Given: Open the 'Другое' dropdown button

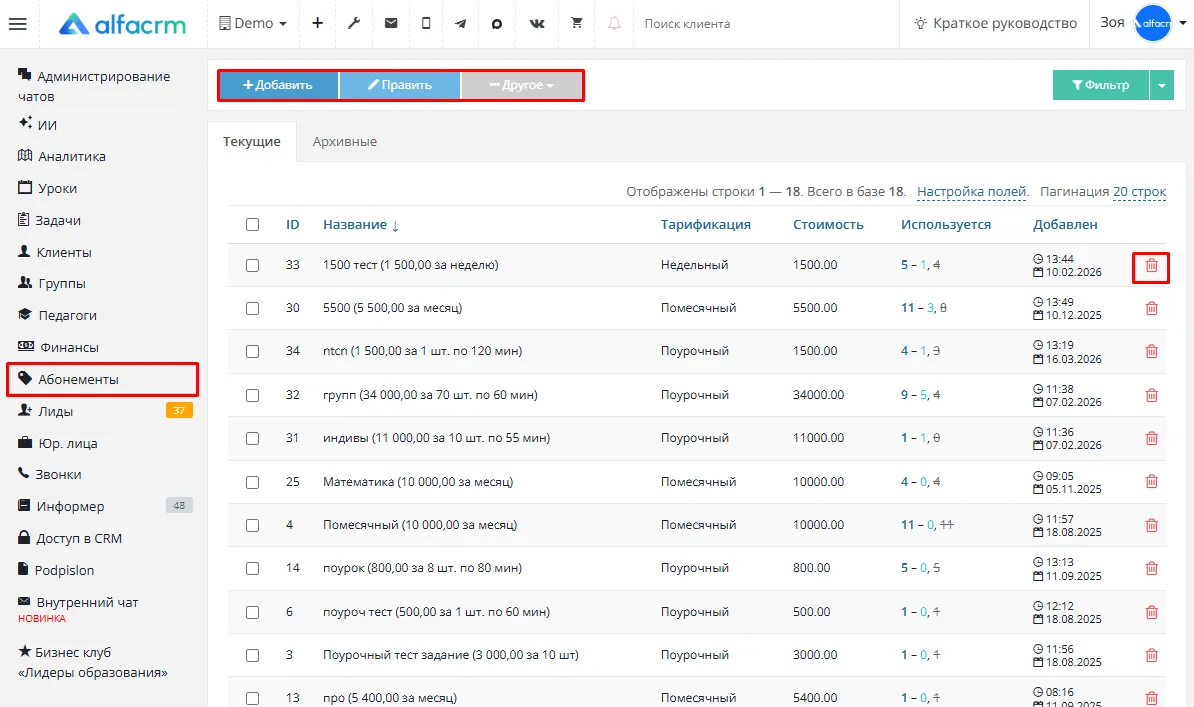Looking at the screenshot, I should coord(522,85).
